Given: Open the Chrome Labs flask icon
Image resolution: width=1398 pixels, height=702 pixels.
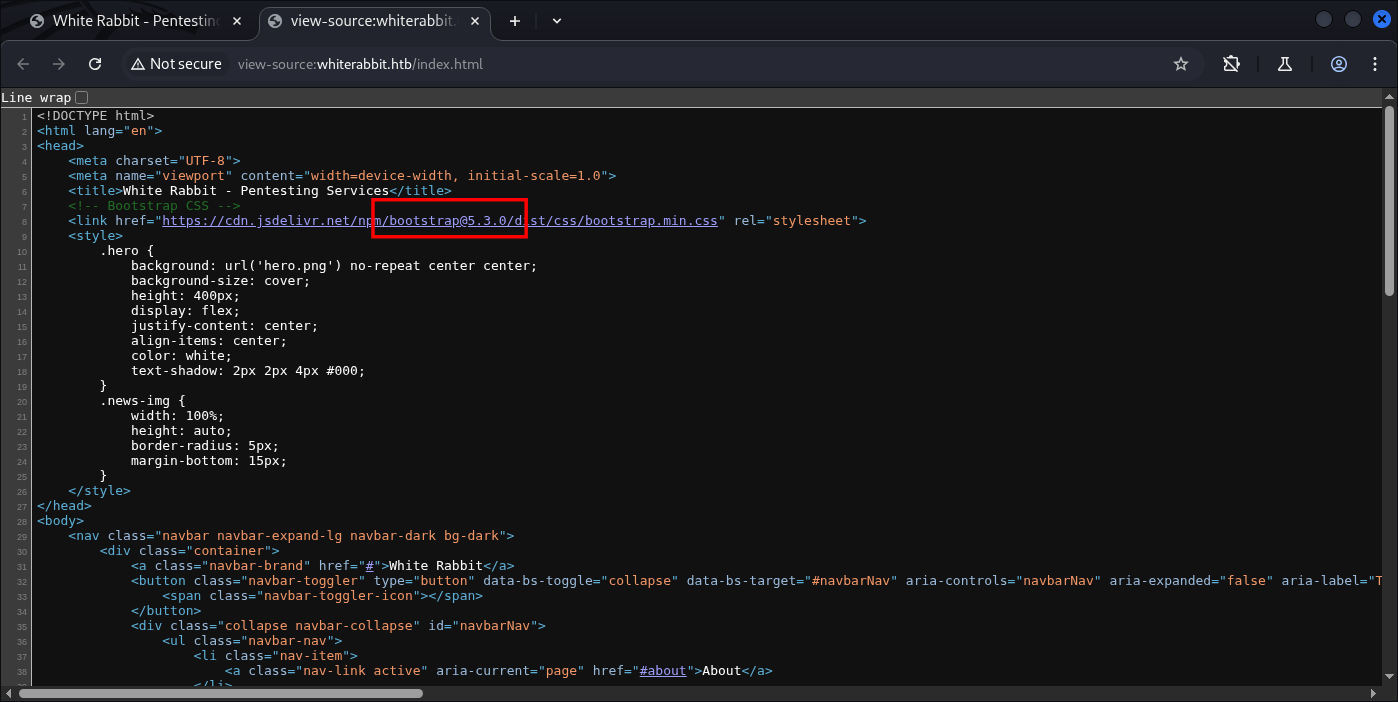Looking at the screenshot, I should coord(1285,64).
